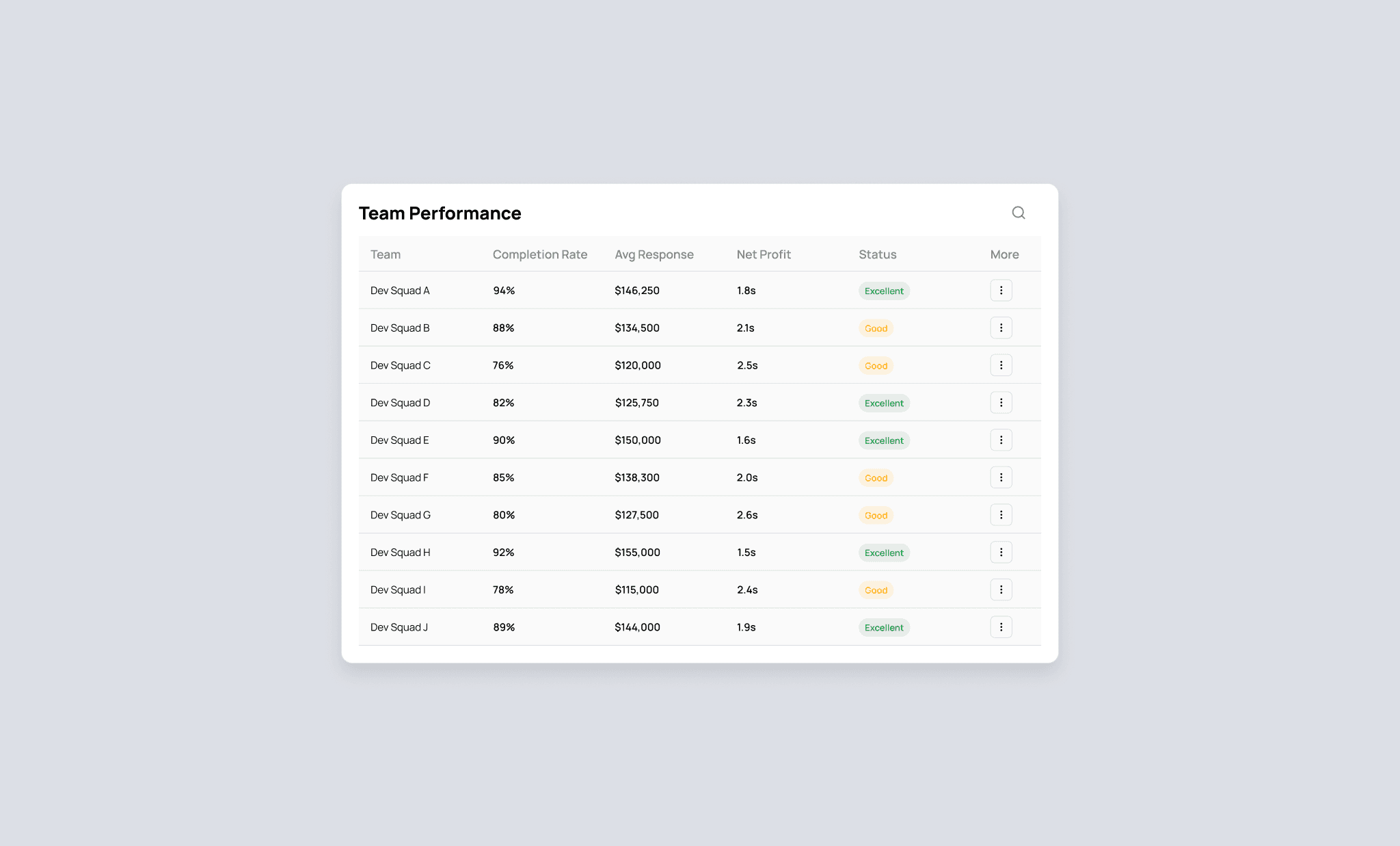Screen dimensions: 1400x846
Task: Open more options for Dev Squad H
Action: pos(1001,552)
